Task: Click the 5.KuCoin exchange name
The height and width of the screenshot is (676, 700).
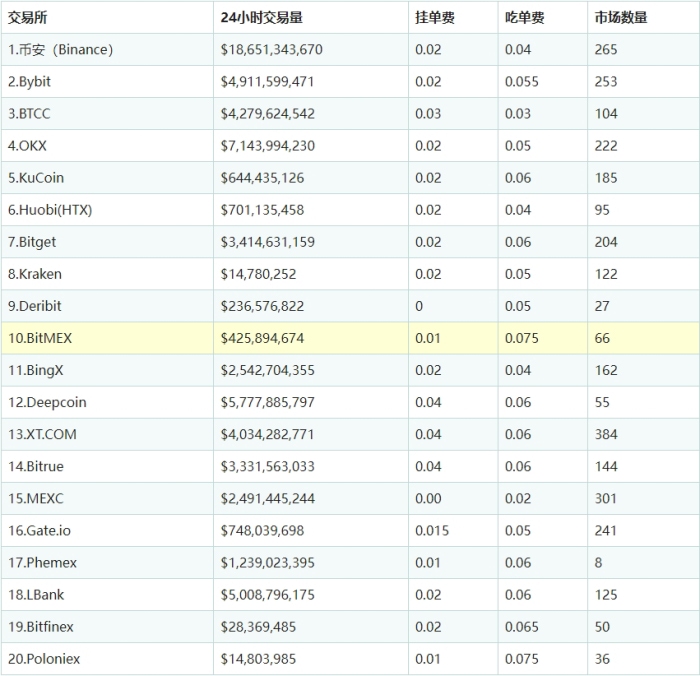Action: pos(36,178)
